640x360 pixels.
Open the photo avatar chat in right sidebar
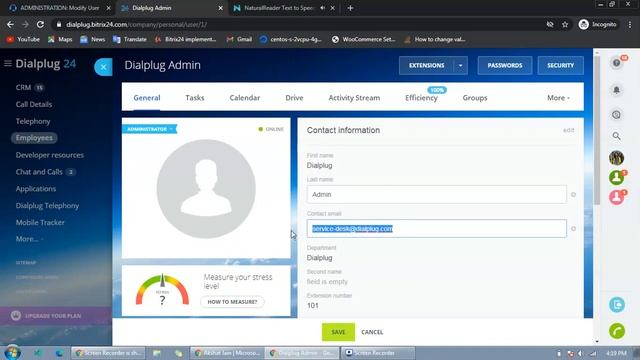(x=616, y=158)
